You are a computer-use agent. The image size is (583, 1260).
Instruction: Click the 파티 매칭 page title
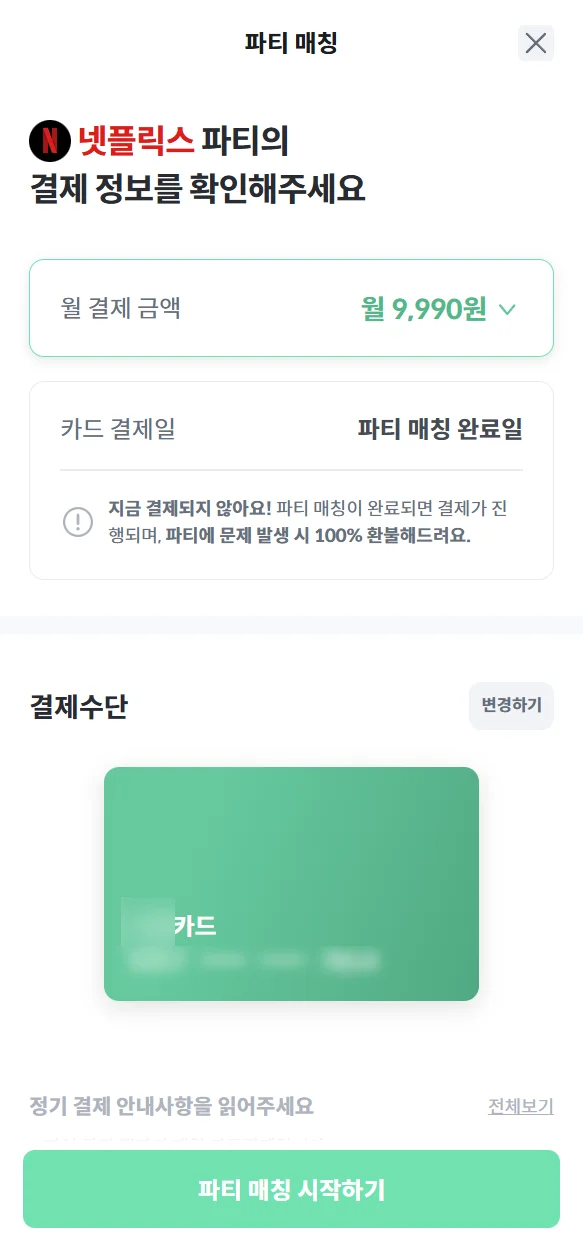291,42
